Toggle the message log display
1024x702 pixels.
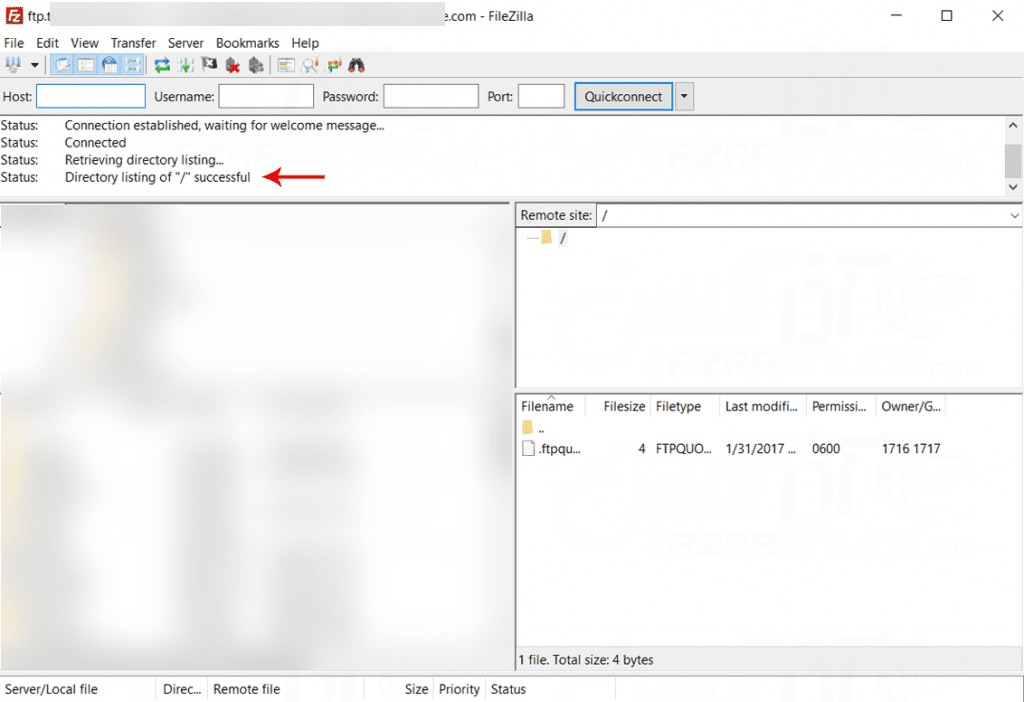point(62,65)
